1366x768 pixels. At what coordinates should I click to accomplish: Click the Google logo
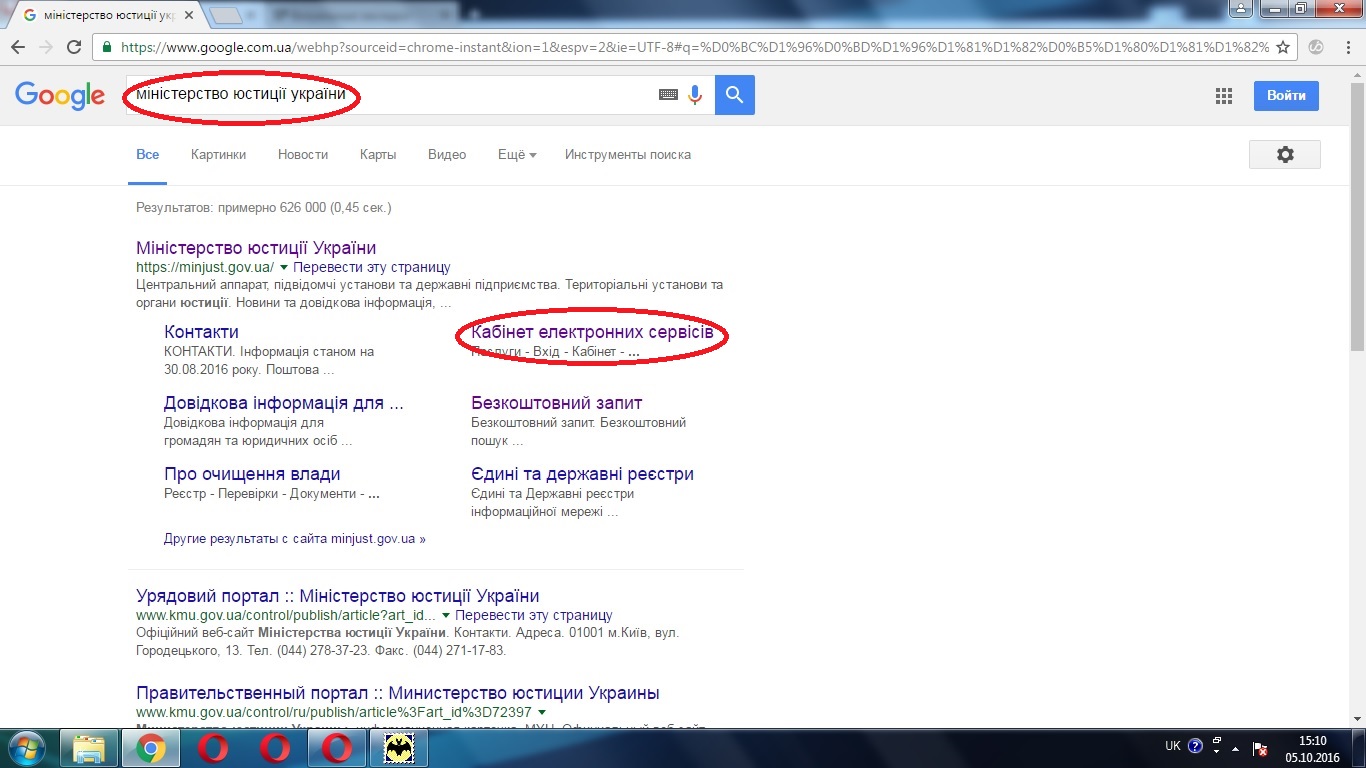[x=60, y=95]
